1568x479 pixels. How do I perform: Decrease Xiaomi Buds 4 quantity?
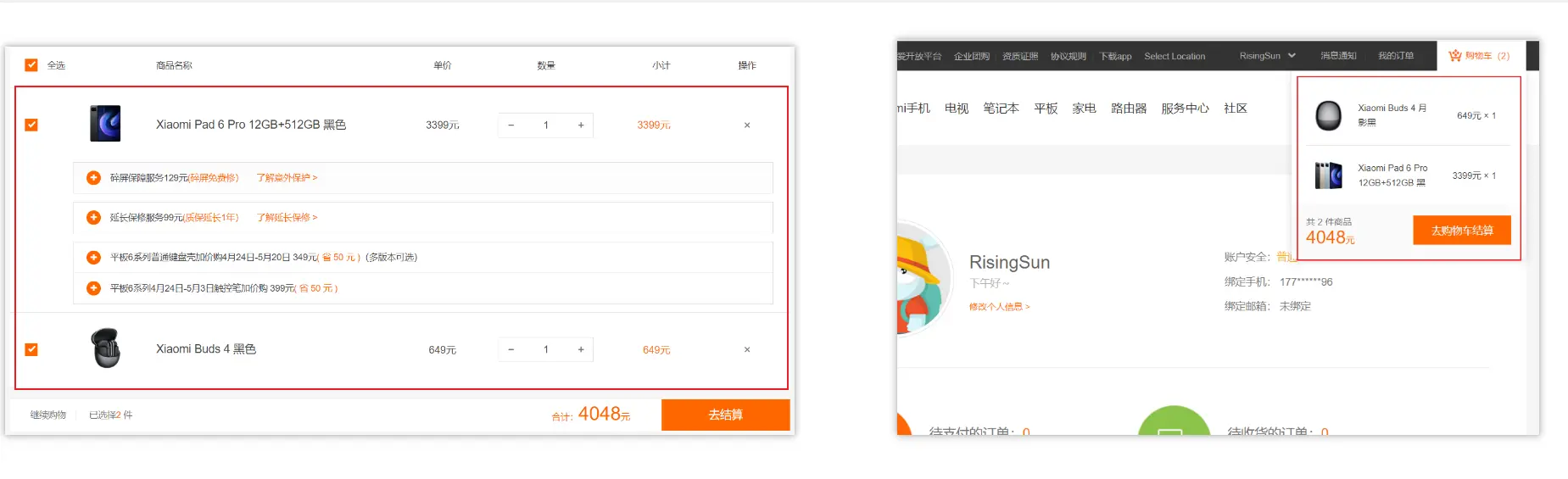tap(511, 350)
